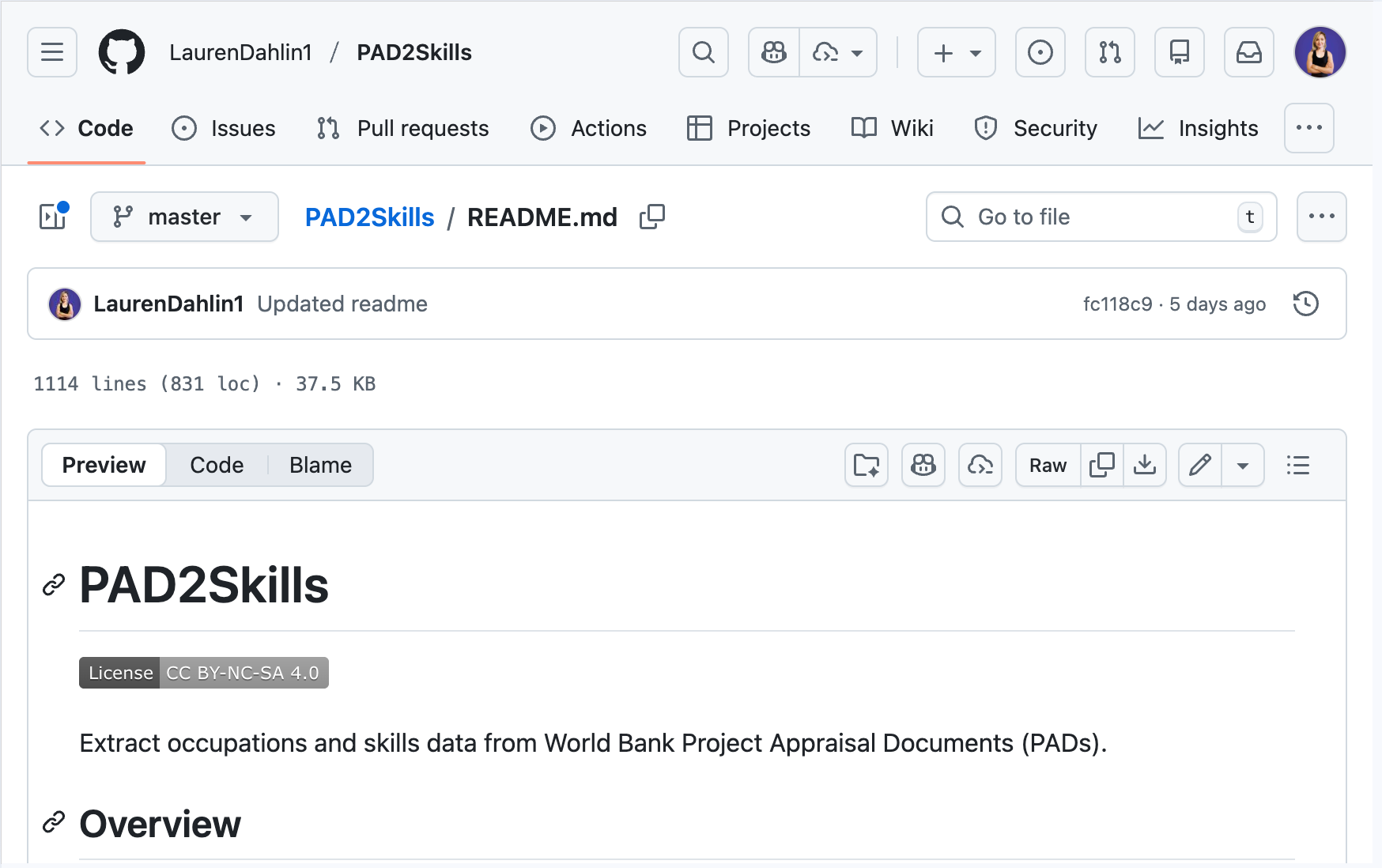Screen dimensions: 1382x868
Task: Expand the master branch dropdown
Action: [x=184, y=217]
